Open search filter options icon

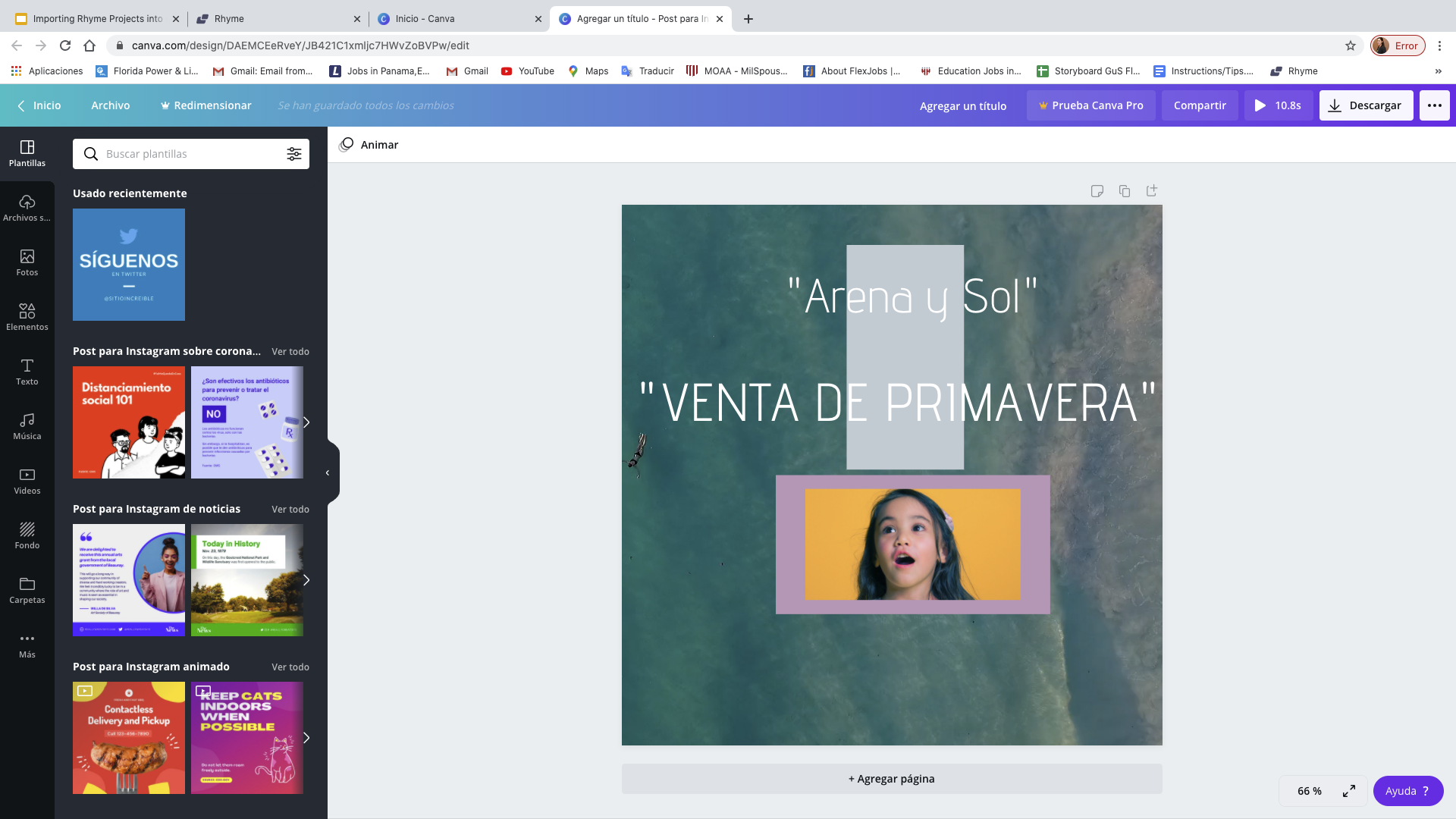[x=293, y=154]
